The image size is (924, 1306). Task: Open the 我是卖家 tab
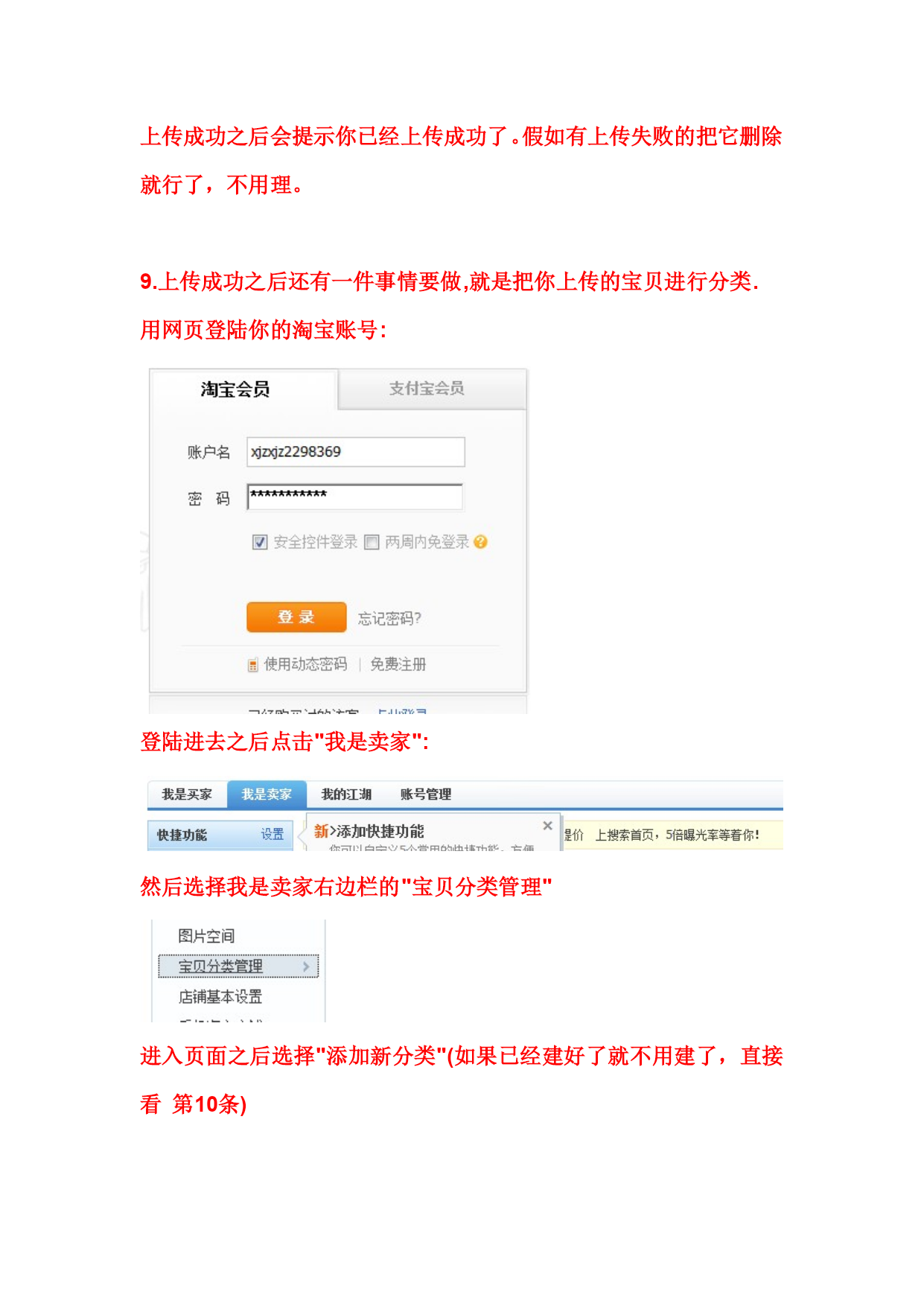point(267,794)
